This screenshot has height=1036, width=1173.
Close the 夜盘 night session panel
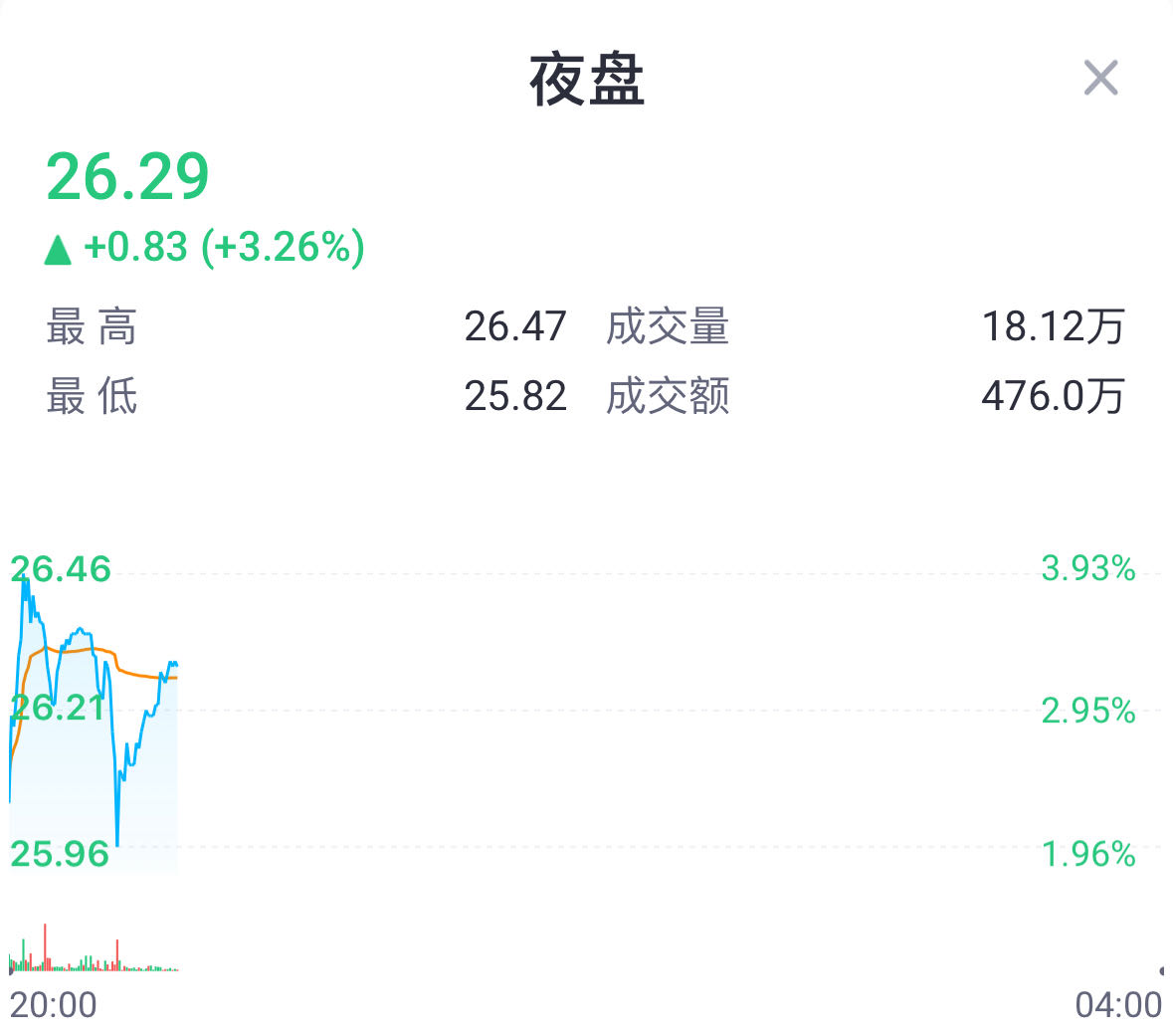click(1100, 78)
